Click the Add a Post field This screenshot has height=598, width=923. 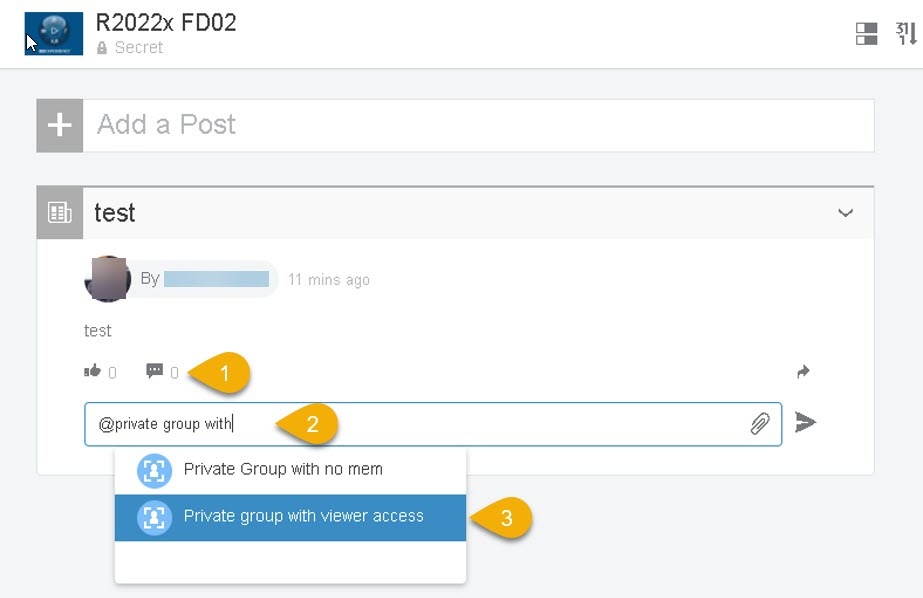click(478, 125)
